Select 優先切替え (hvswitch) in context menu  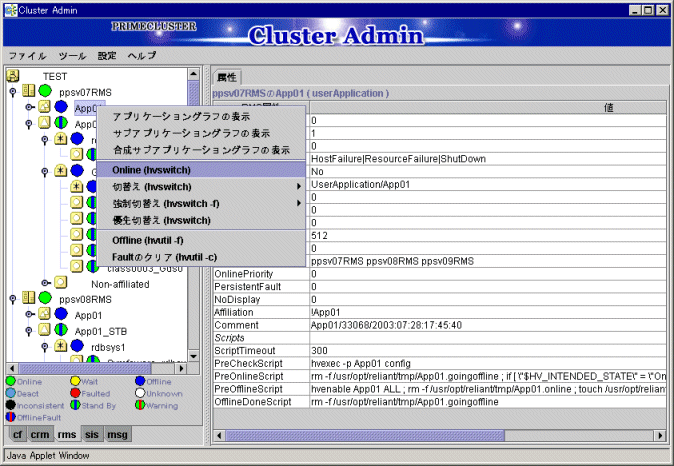[201, 220]
